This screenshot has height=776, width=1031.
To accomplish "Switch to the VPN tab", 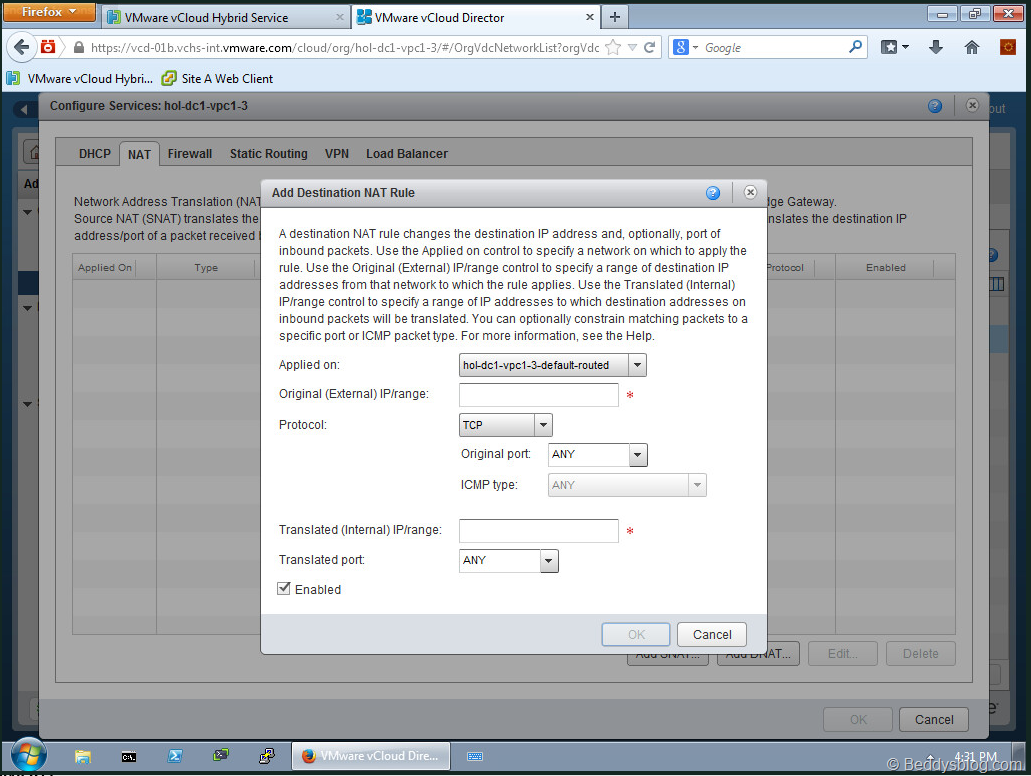I will coord(337,154).
